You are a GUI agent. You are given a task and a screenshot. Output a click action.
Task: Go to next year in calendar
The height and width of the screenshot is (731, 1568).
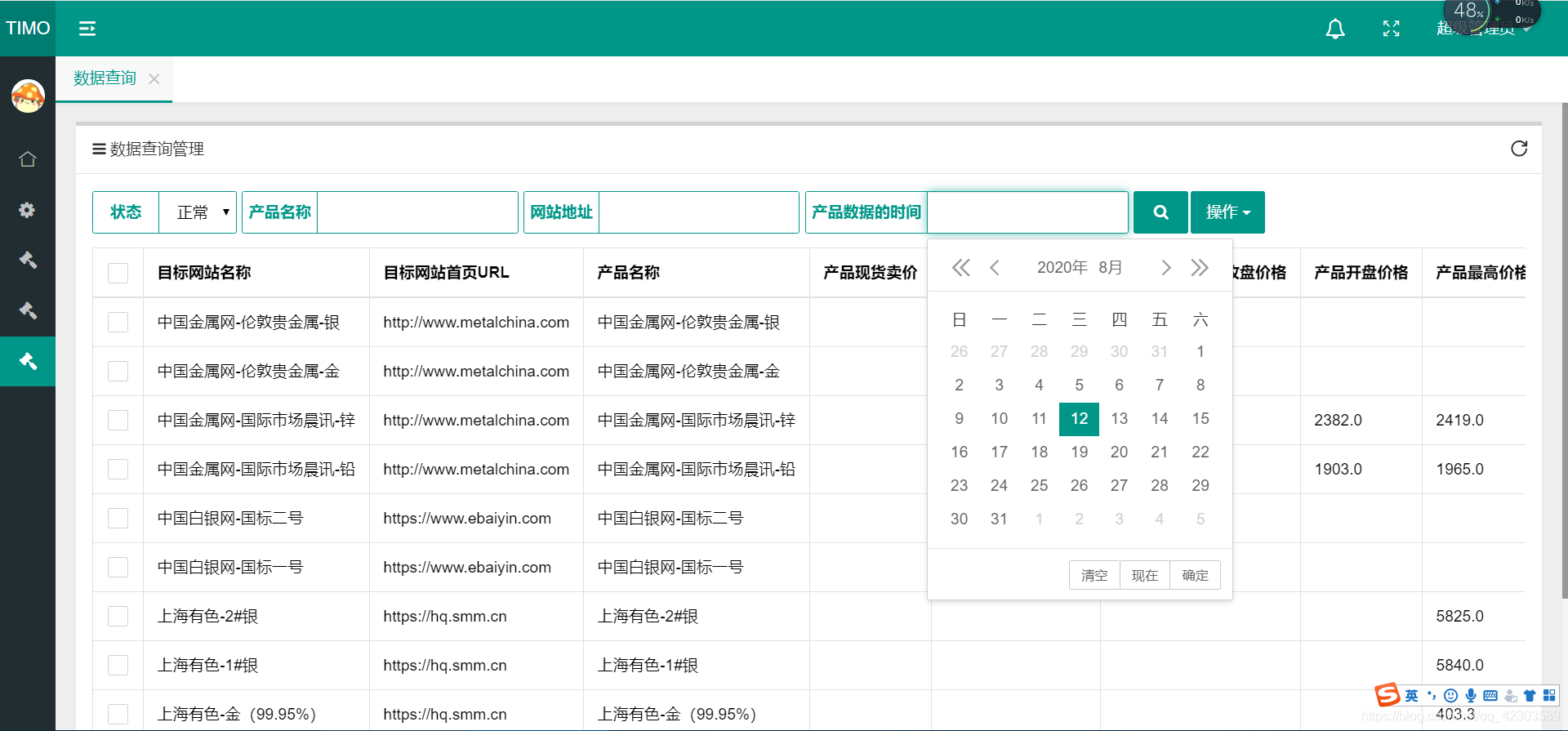1199,268
